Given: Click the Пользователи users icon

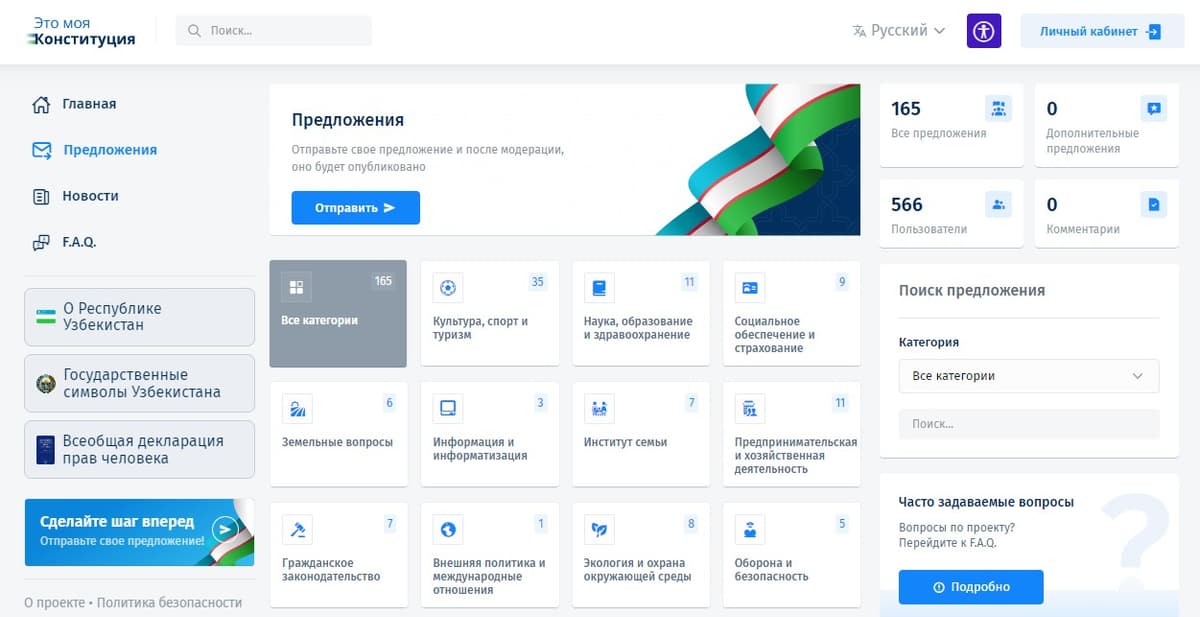Looking at the screenshot, I should pyautogui.click(x=998, y=205).
